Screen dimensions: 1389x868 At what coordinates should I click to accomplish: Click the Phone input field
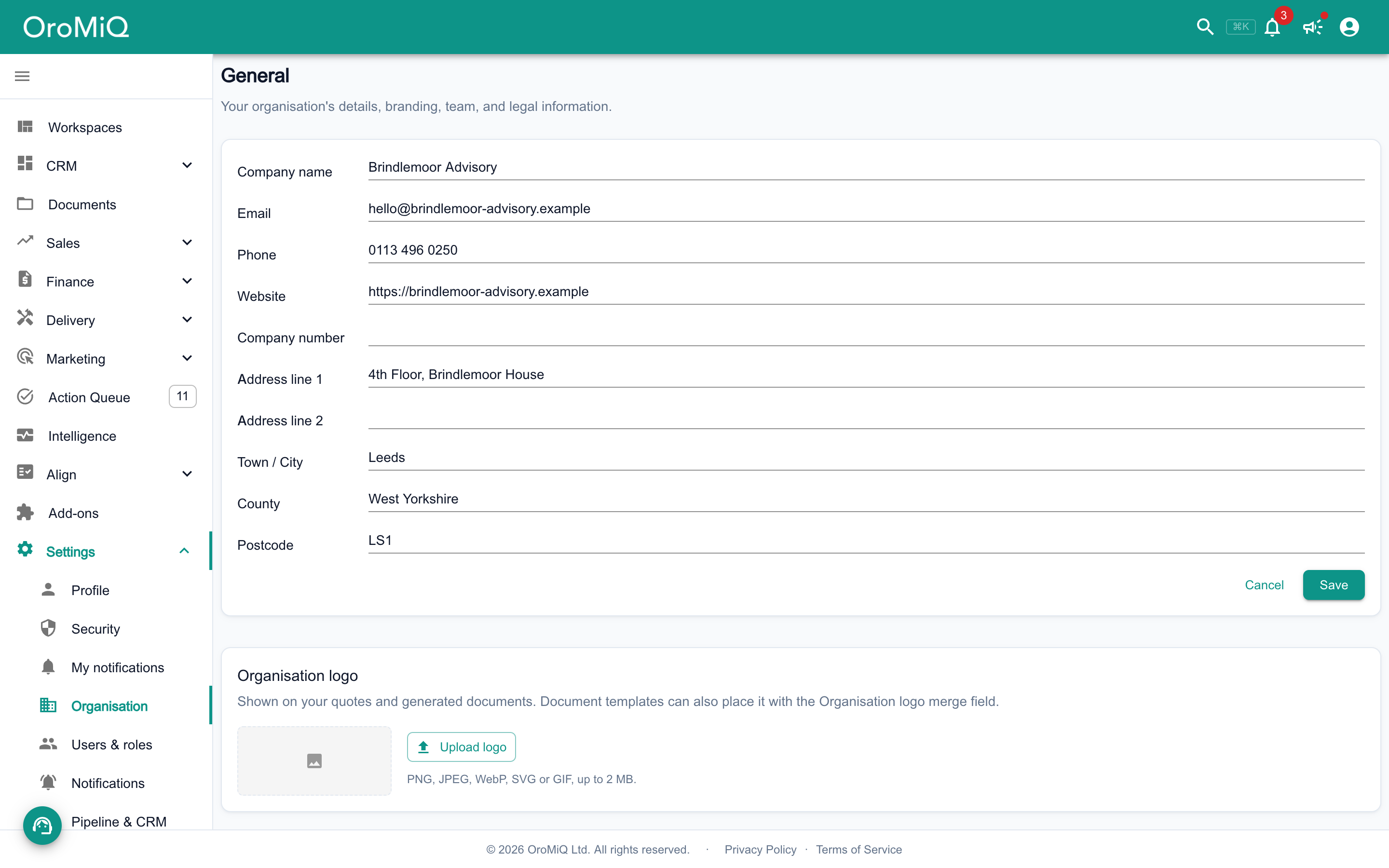click(x=866, y=250)
